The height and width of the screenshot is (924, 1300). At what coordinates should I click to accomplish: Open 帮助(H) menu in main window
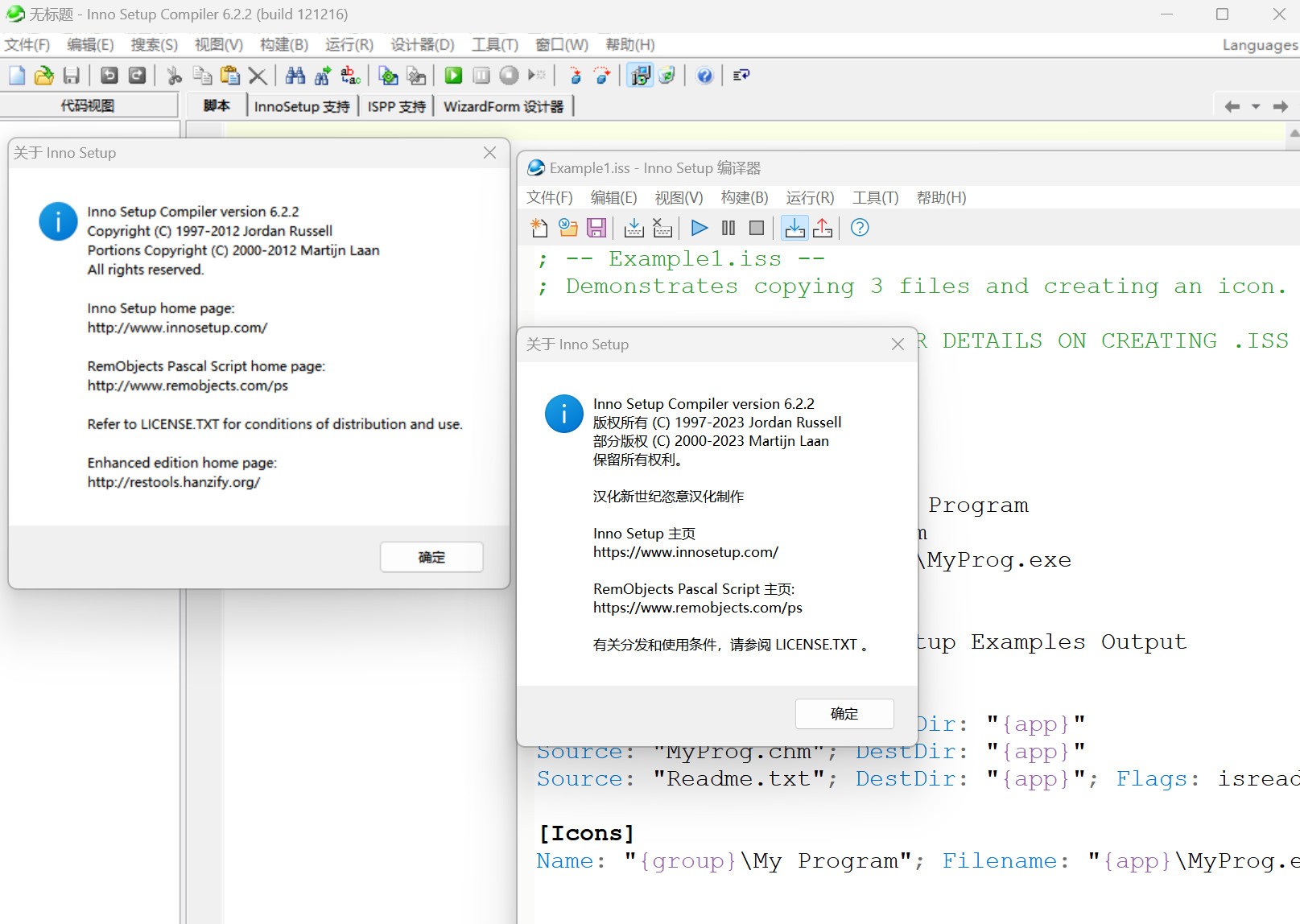630,45
